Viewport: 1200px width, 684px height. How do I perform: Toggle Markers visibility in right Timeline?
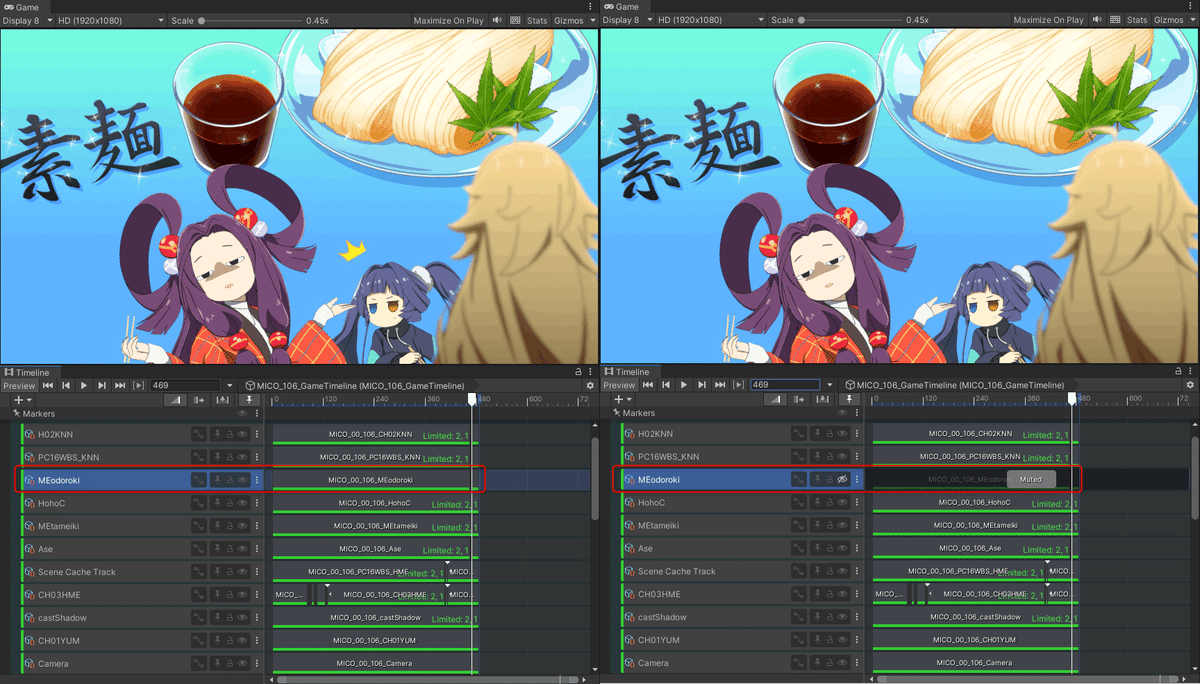pyautogui.click(x=842, y=413)
